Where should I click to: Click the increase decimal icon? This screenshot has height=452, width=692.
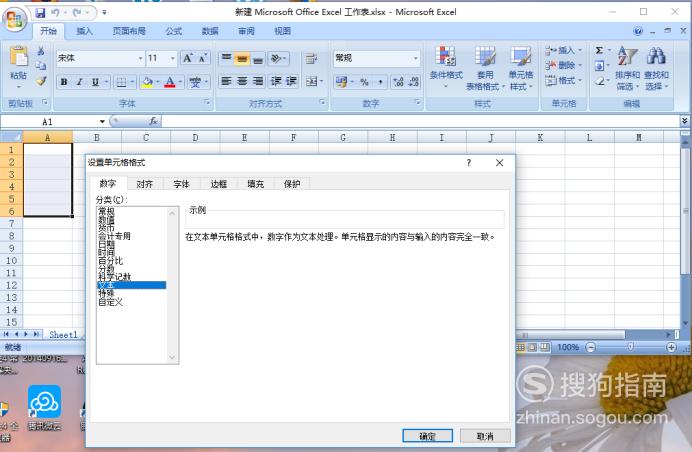(399, 82)
